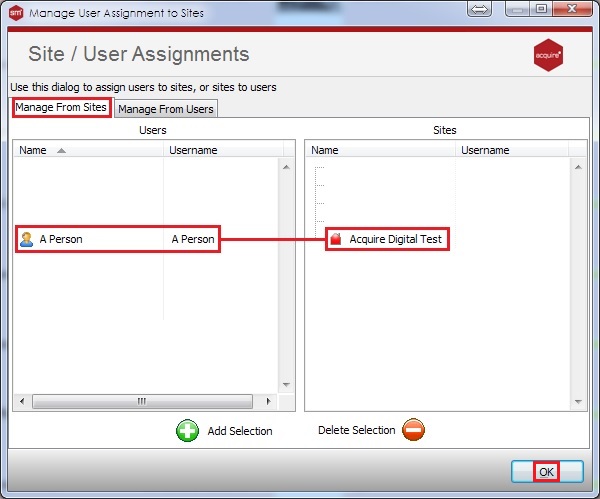The height and width of the screenshot is (499, 600).
Task: Click the Add Selection label
Action: (240, 431)
